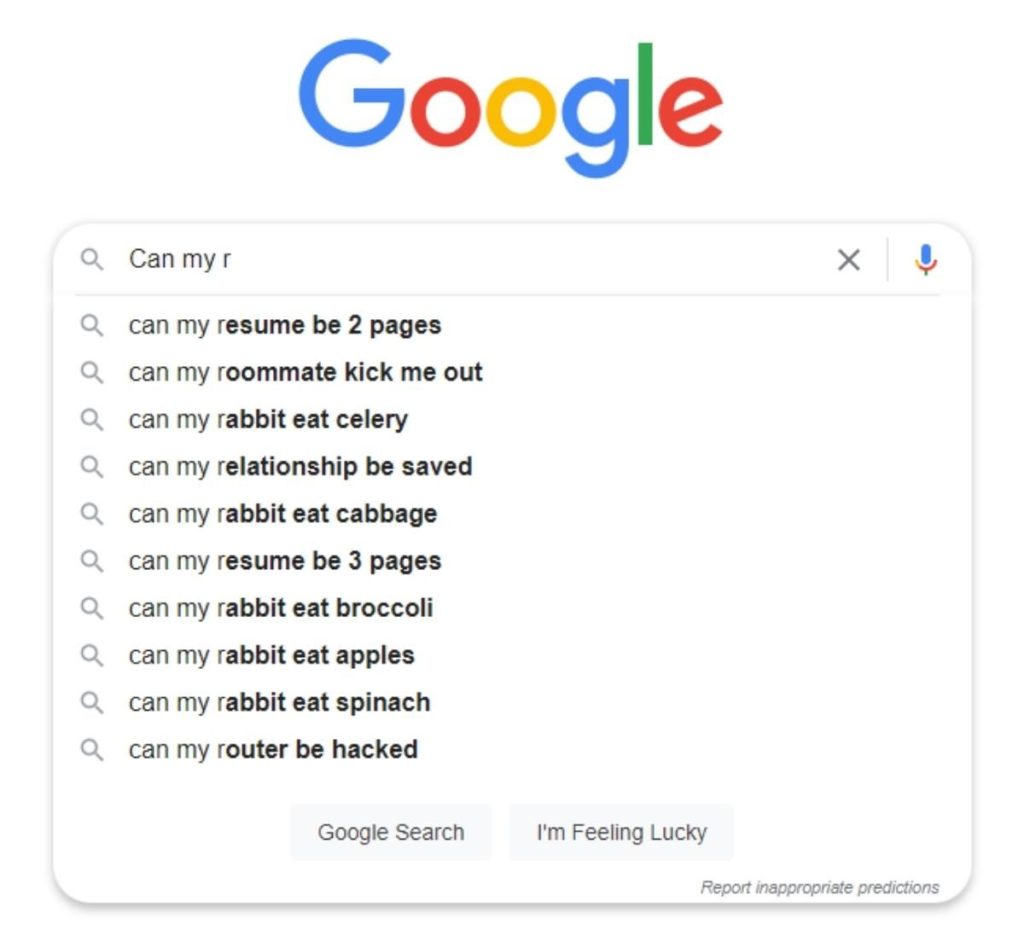The width and height of the screenshot is (1024, 942).
Task: Select the suggestion 'can my roommate kick me out'
Action: 305,372
